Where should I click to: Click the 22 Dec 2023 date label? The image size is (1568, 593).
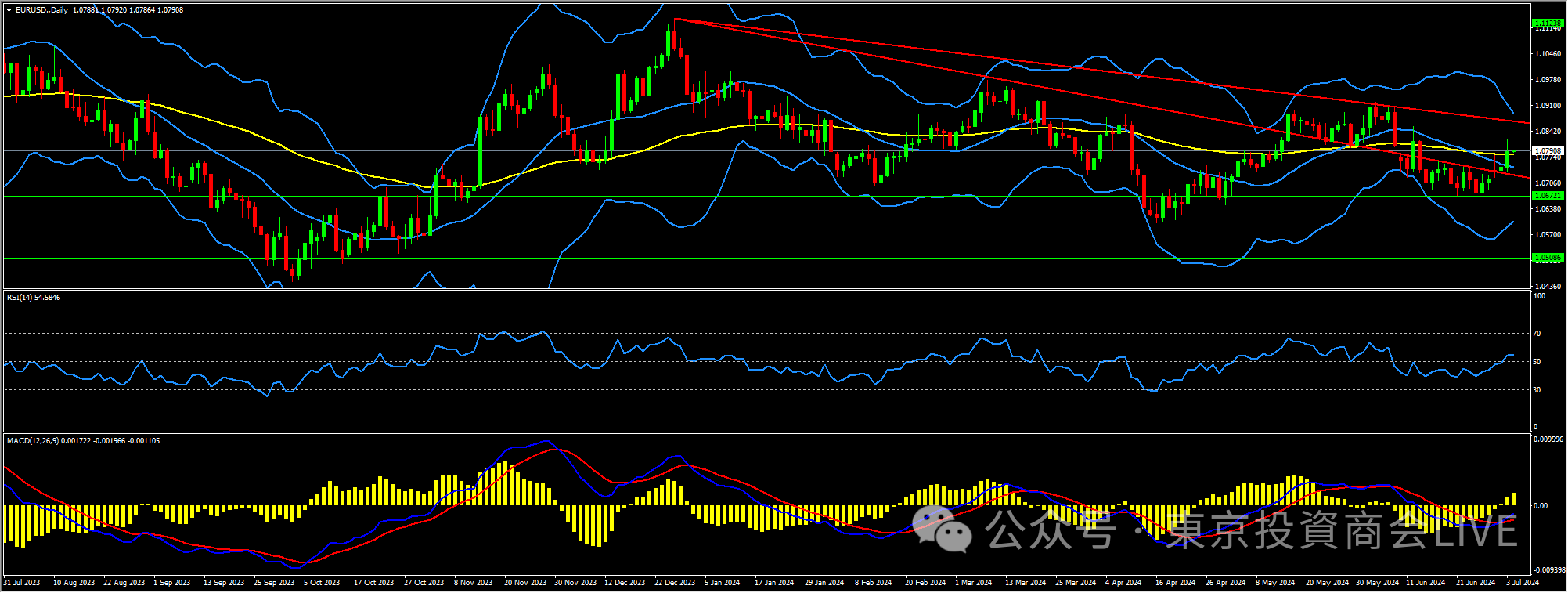pos(675,583)
